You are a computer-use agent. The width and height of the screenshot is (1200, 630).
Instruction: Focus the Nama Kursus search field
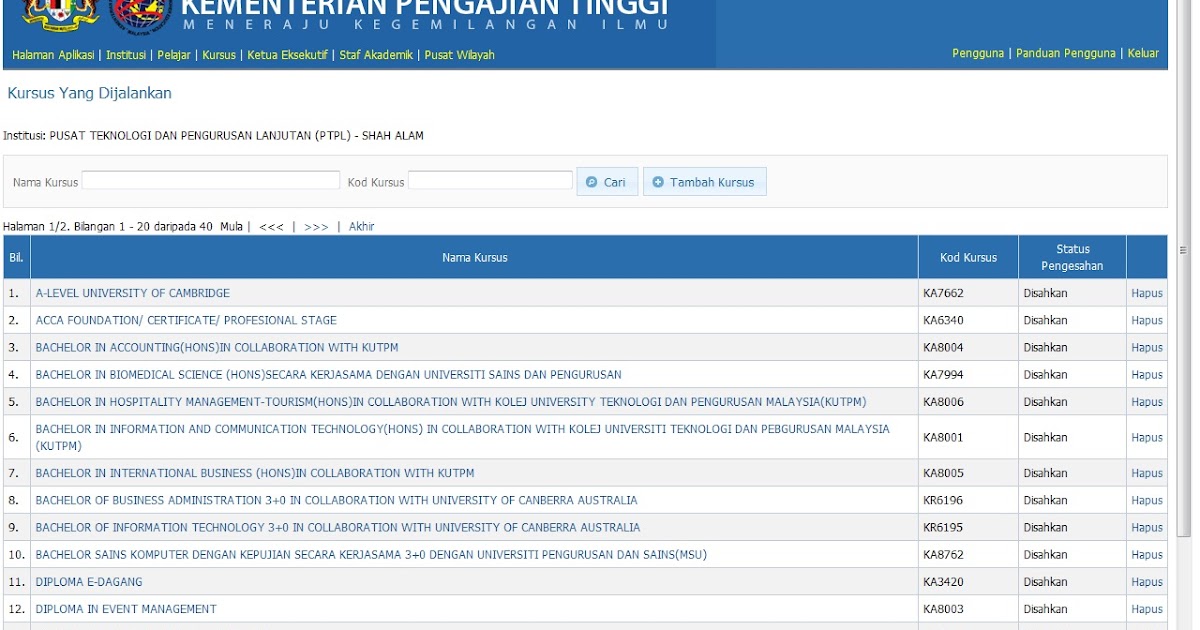point(211,181)
